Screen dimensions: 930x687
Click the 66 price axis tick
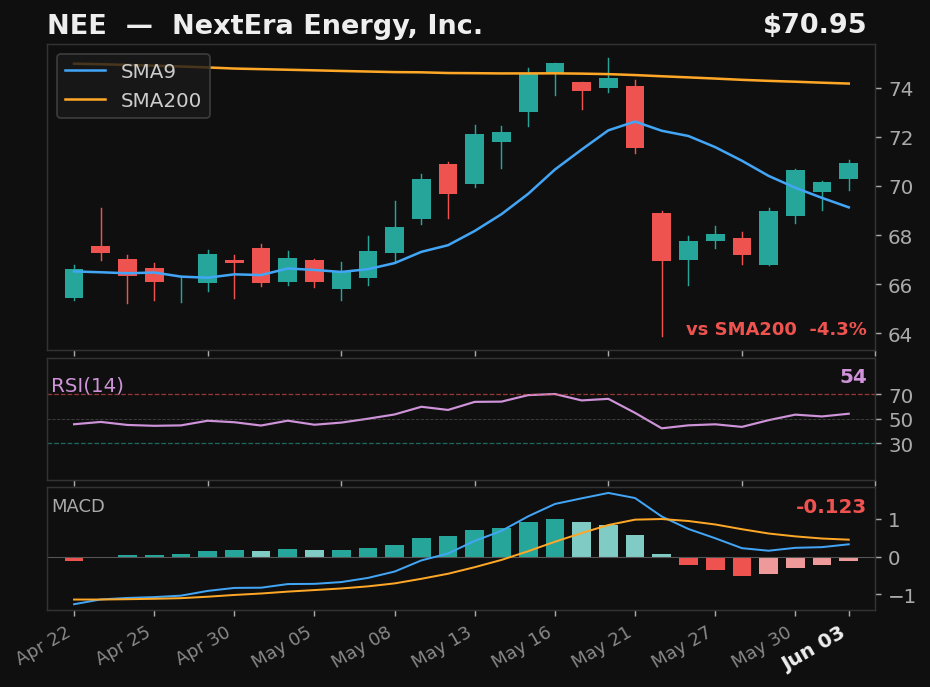pyautogui.click(x=900, y=287)
